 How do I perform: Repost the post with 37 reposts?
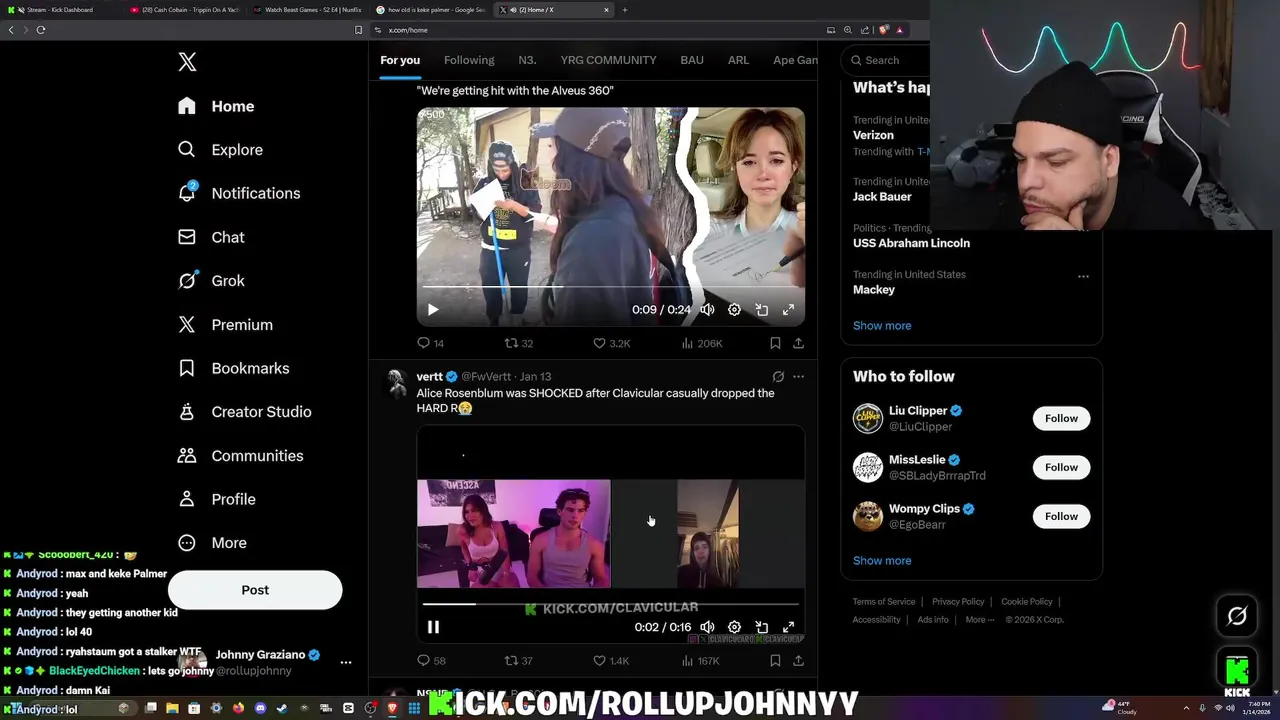coord(518,661)
